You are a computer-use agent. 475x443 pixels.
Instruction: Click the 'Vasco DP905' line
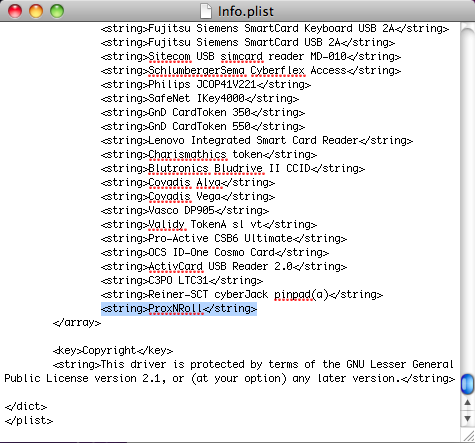(x=185, y=211)
